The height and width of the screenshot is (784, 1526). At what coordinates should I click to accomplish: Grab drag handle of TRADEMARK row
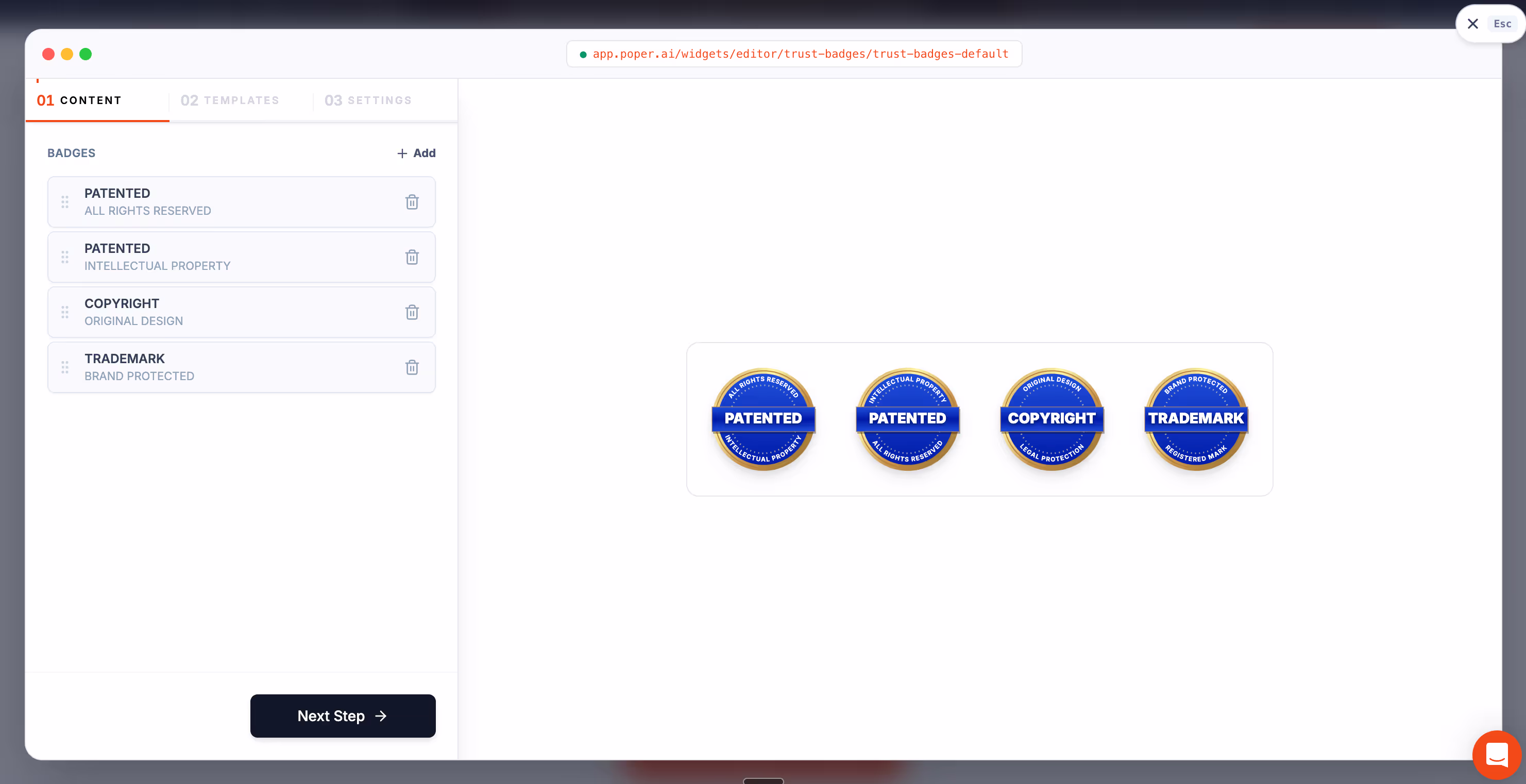click(65, 367)
